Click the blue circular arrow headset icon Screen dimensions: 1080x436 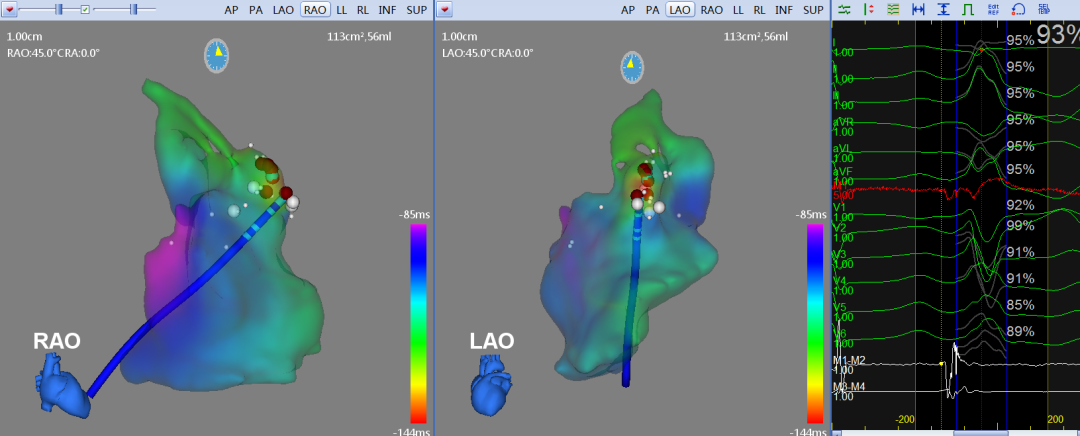(x=1018, y=9)
